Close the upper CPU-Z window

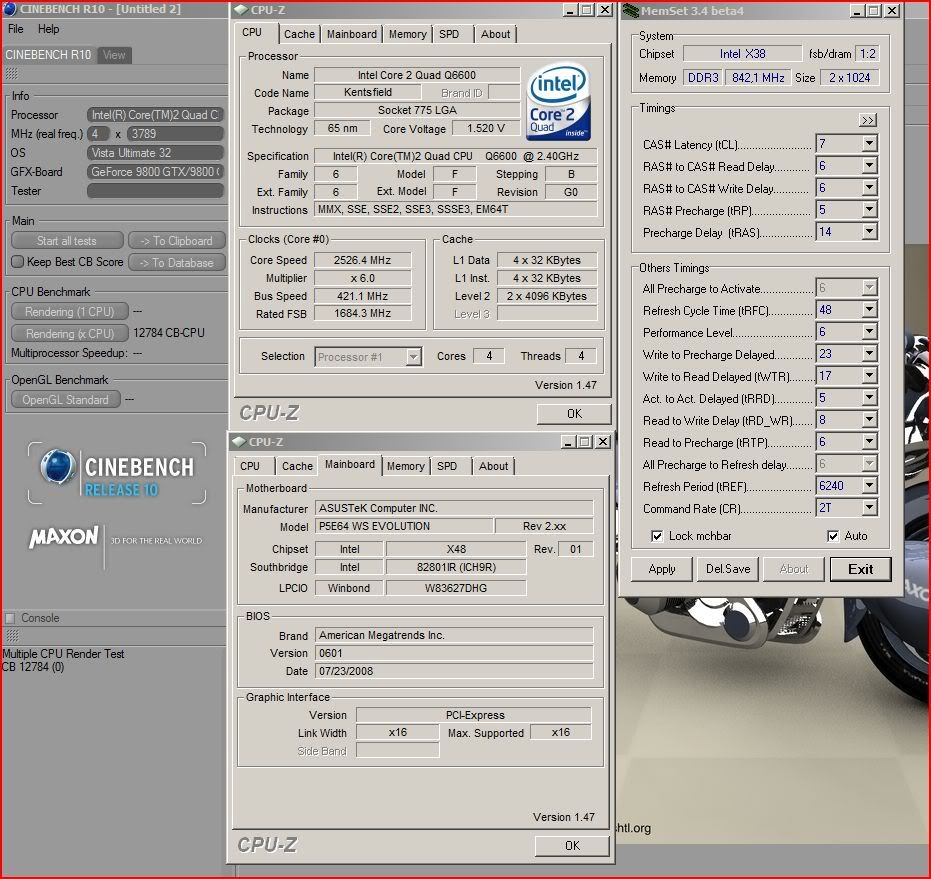[x=604, y=10]
